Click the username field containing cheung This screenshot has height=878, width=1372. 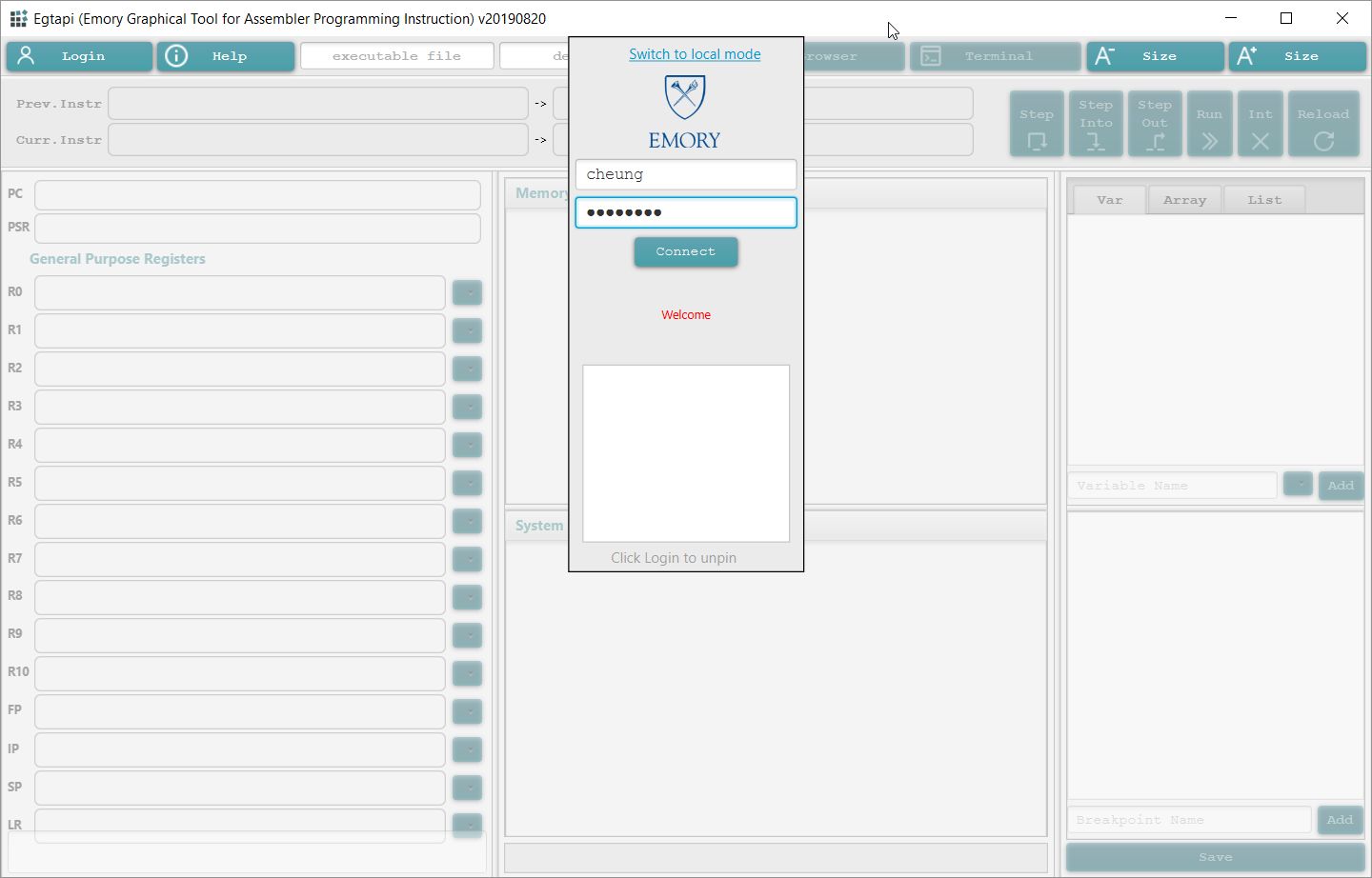click(686, 174)
